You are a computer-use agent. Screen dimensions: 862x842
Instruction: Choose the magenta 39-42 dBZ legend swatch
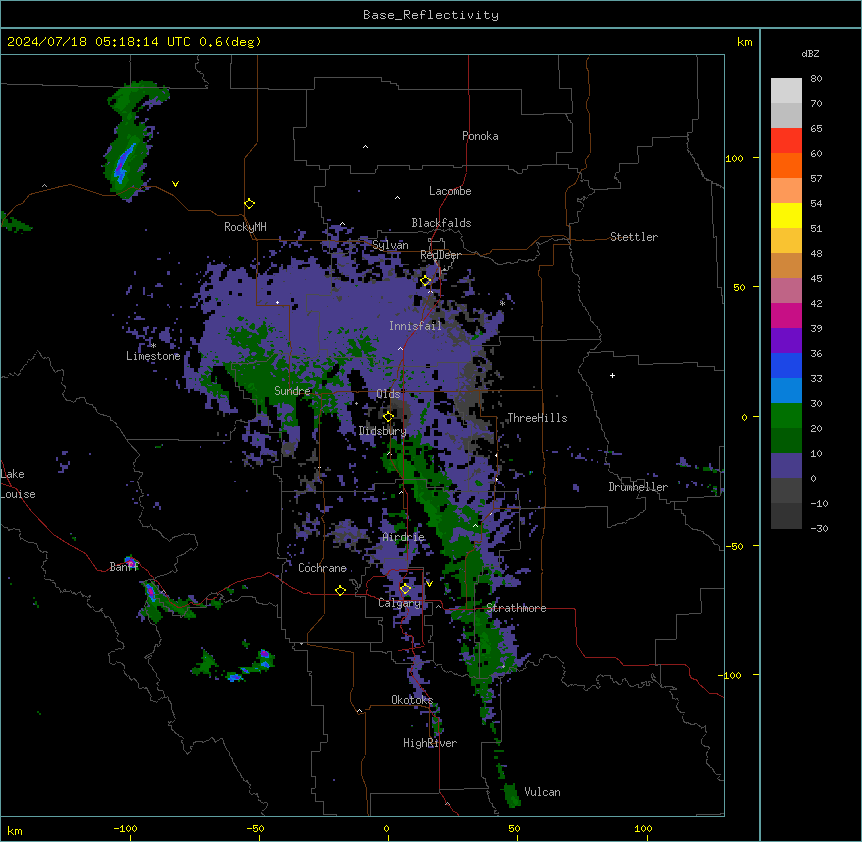pyautogui.click(x=786, y=315)
